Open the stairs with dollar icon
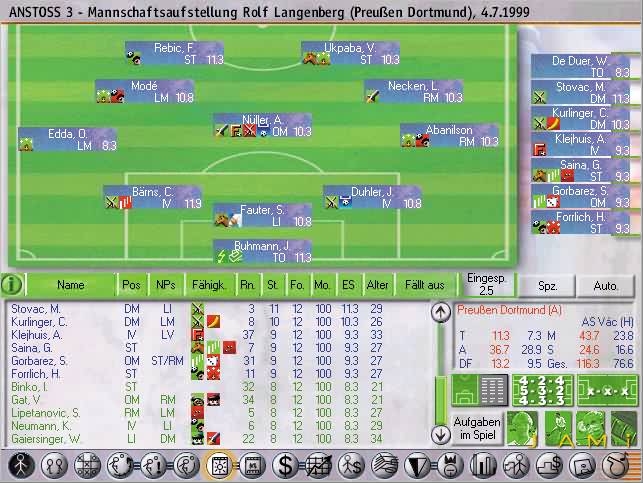Screen dimensions: 643x483 point(550,465)
